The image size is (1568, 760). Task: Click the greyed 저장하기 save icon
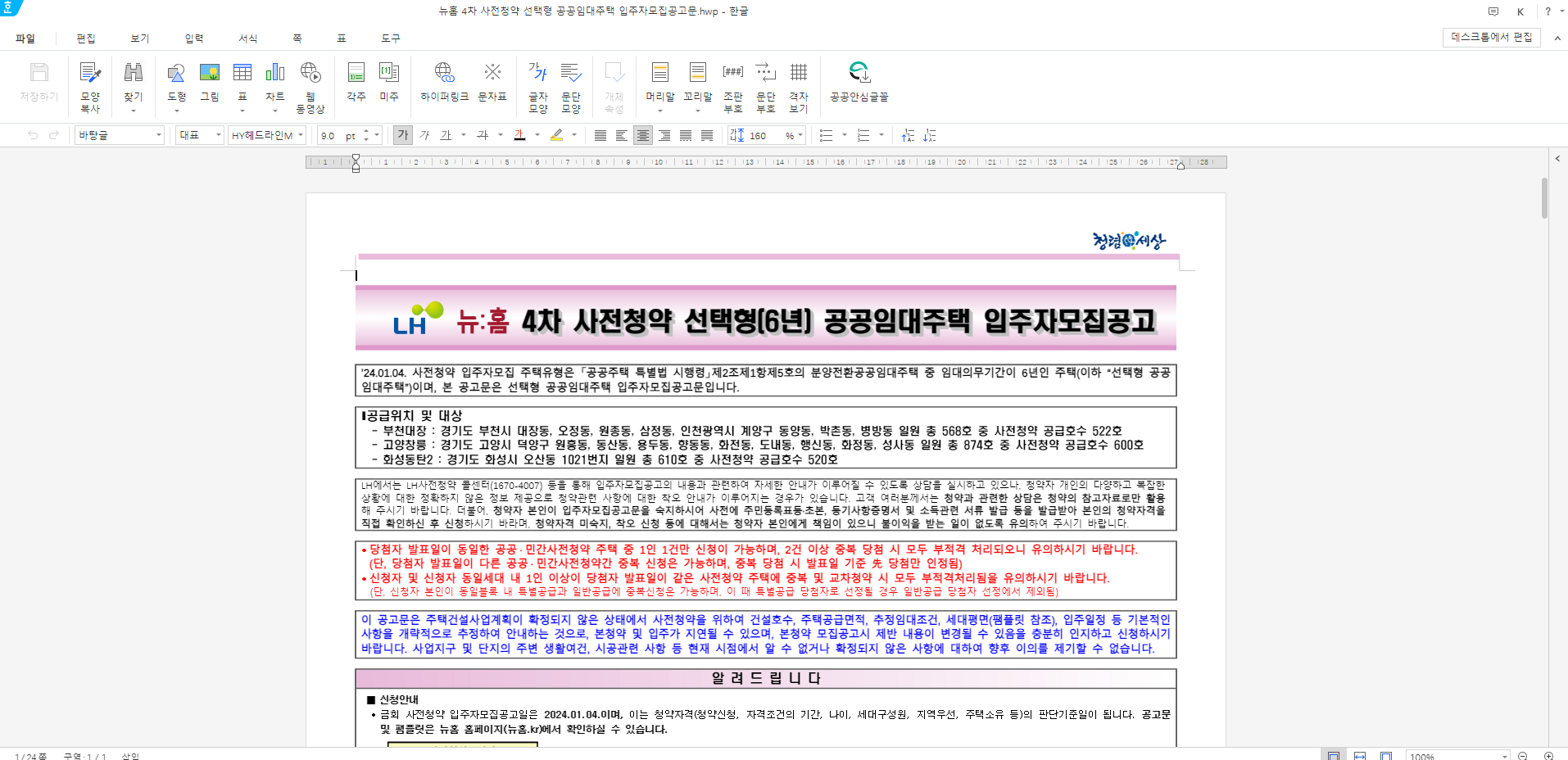[x=39, y=82]
